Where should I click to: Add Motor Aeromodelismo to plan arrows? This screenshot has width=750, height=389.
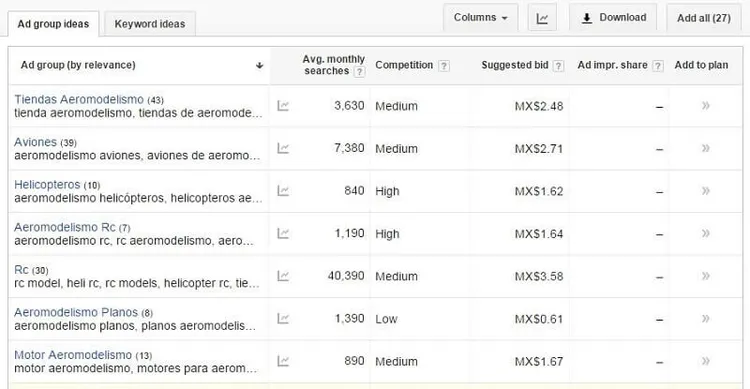[706, 361]
